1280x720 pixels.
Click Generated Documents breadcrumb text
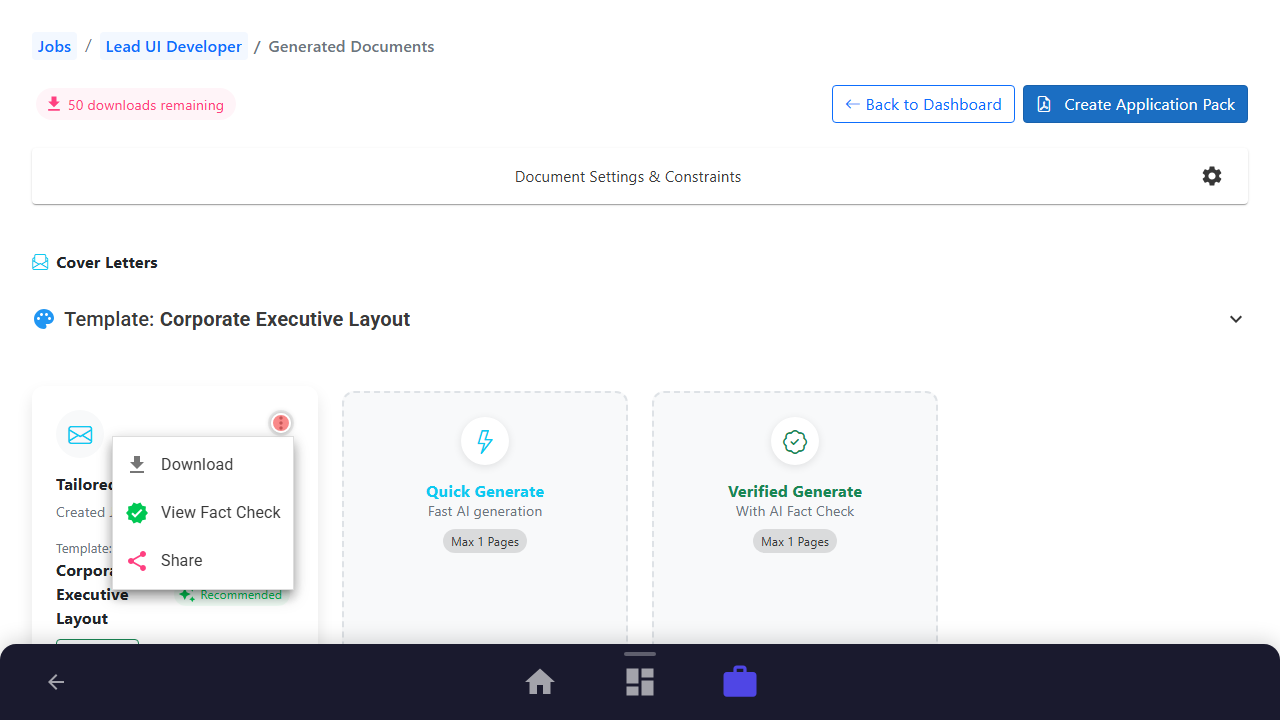click(x=351, y=46)
